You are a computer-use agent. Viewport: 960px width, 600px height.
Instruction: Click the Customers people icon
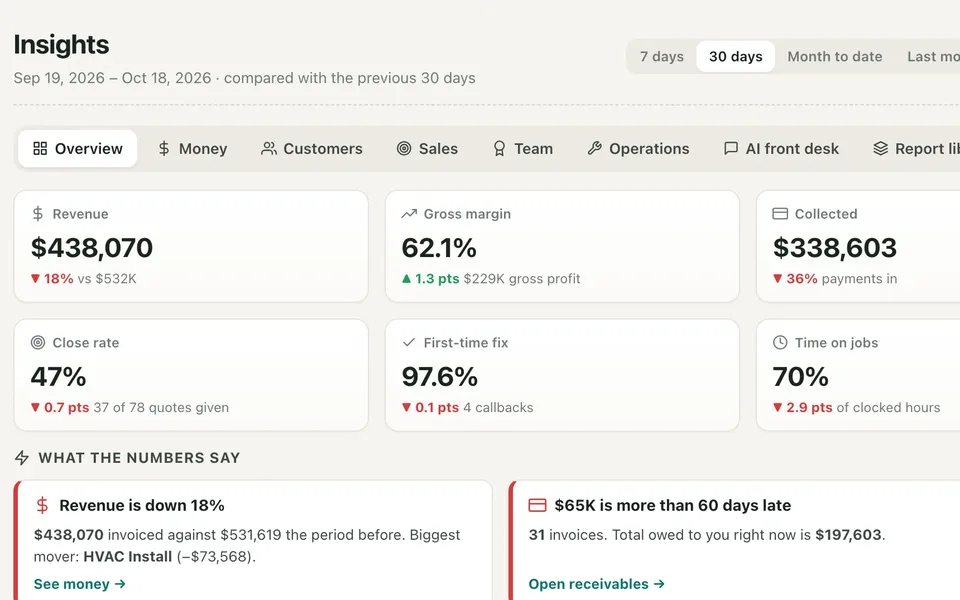coord(268,149)
